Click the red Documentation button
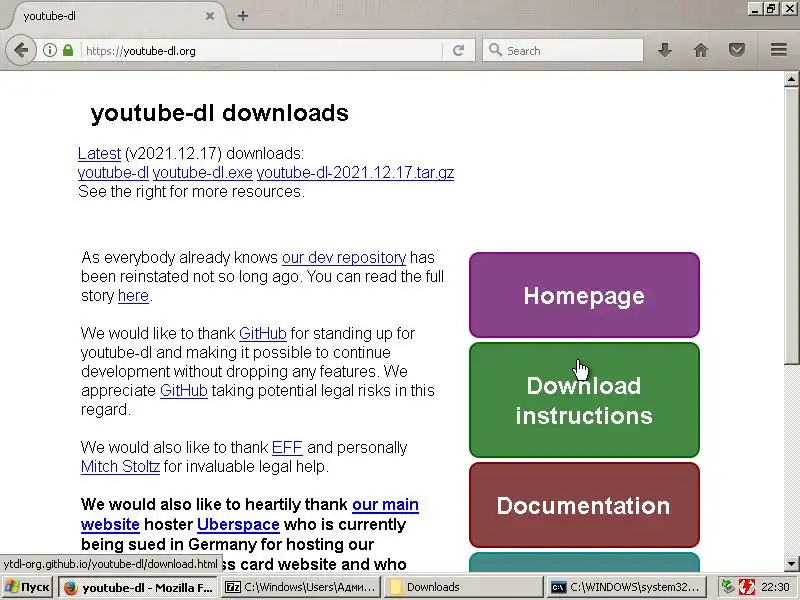Viewport: 800px width, 600px height. coord(584,505)
